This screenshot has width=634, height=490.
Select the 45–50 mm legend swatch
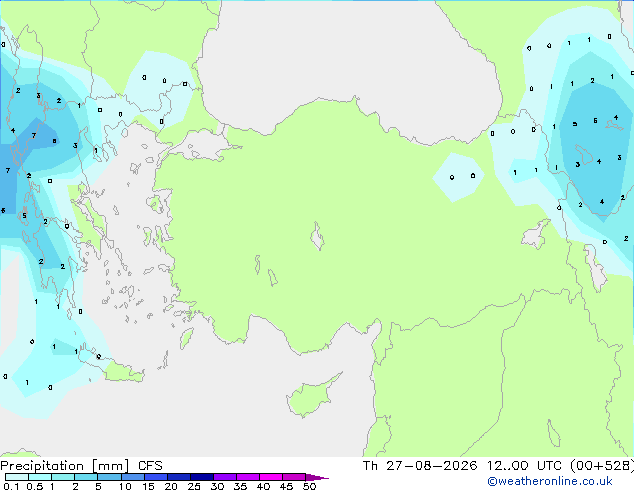294,477
